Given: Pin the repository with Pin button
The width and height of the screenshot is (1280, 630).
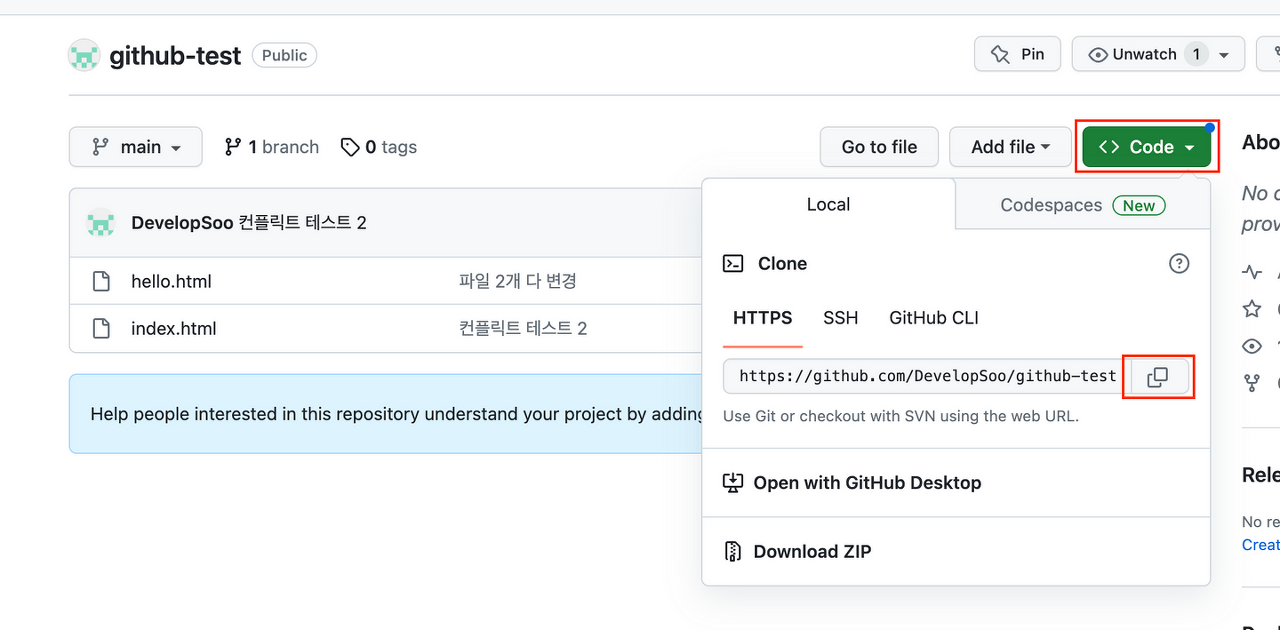Looking at the screenshot, I should [x=1017, y=54].
